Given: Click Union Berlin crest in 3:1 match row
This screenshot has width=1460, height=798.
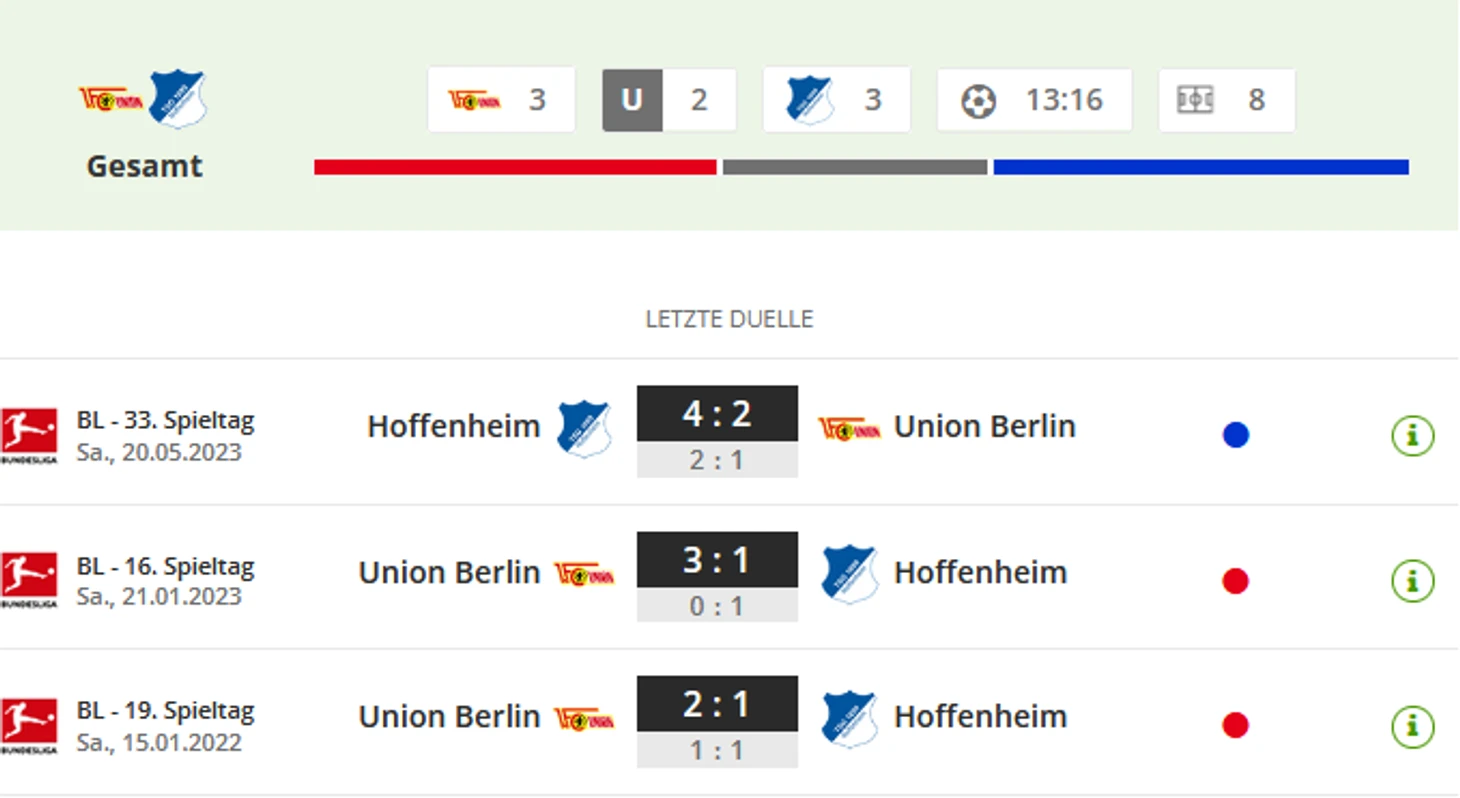Looking at the screenshot, I should (584, 573).
